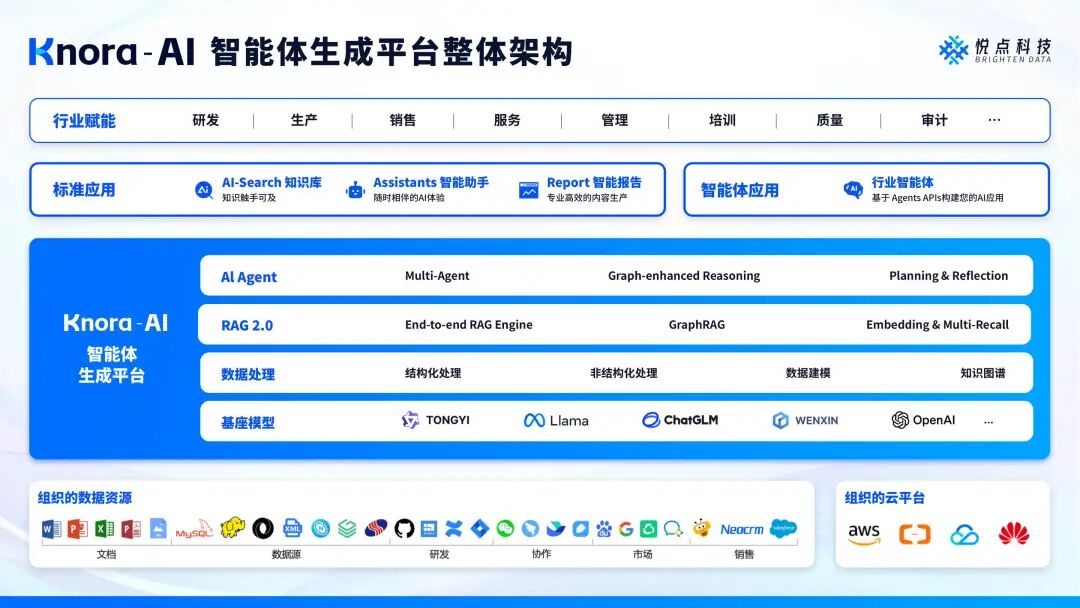Screen dimensions: 1080x608
Task: Click the black circular JSON icon
Action: click(263, 528)
